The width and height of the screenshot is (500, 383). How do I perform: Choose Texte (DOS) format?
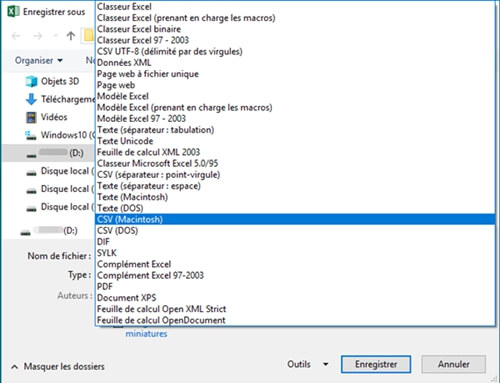295,208
